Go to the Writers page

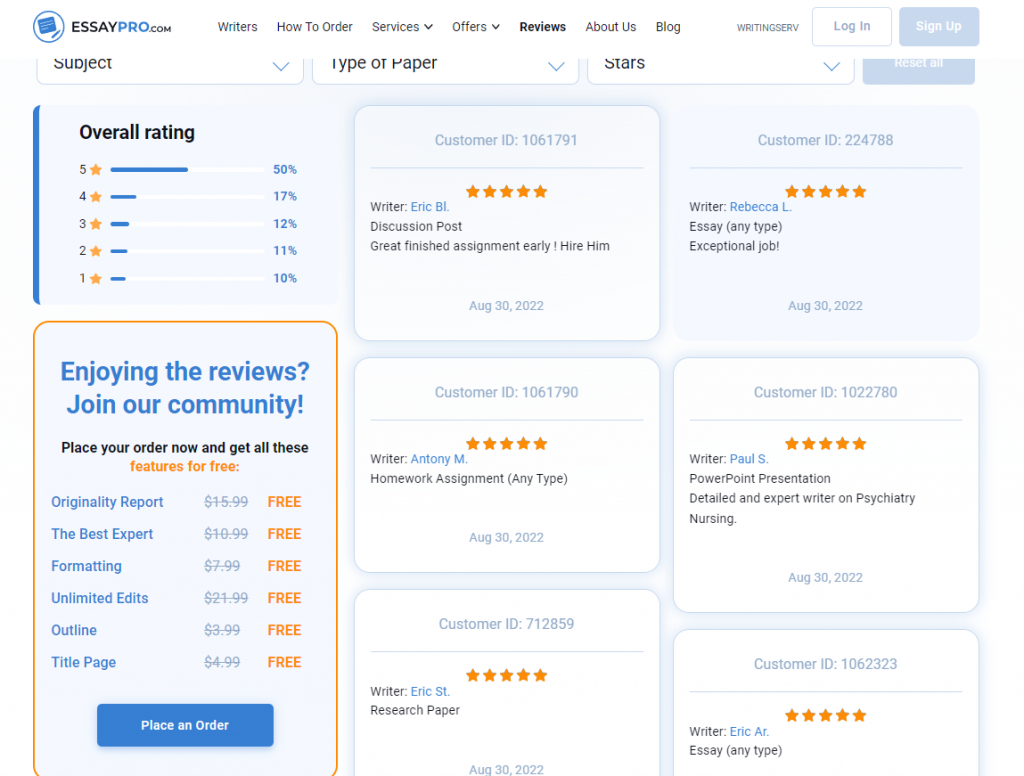[237, 27]
